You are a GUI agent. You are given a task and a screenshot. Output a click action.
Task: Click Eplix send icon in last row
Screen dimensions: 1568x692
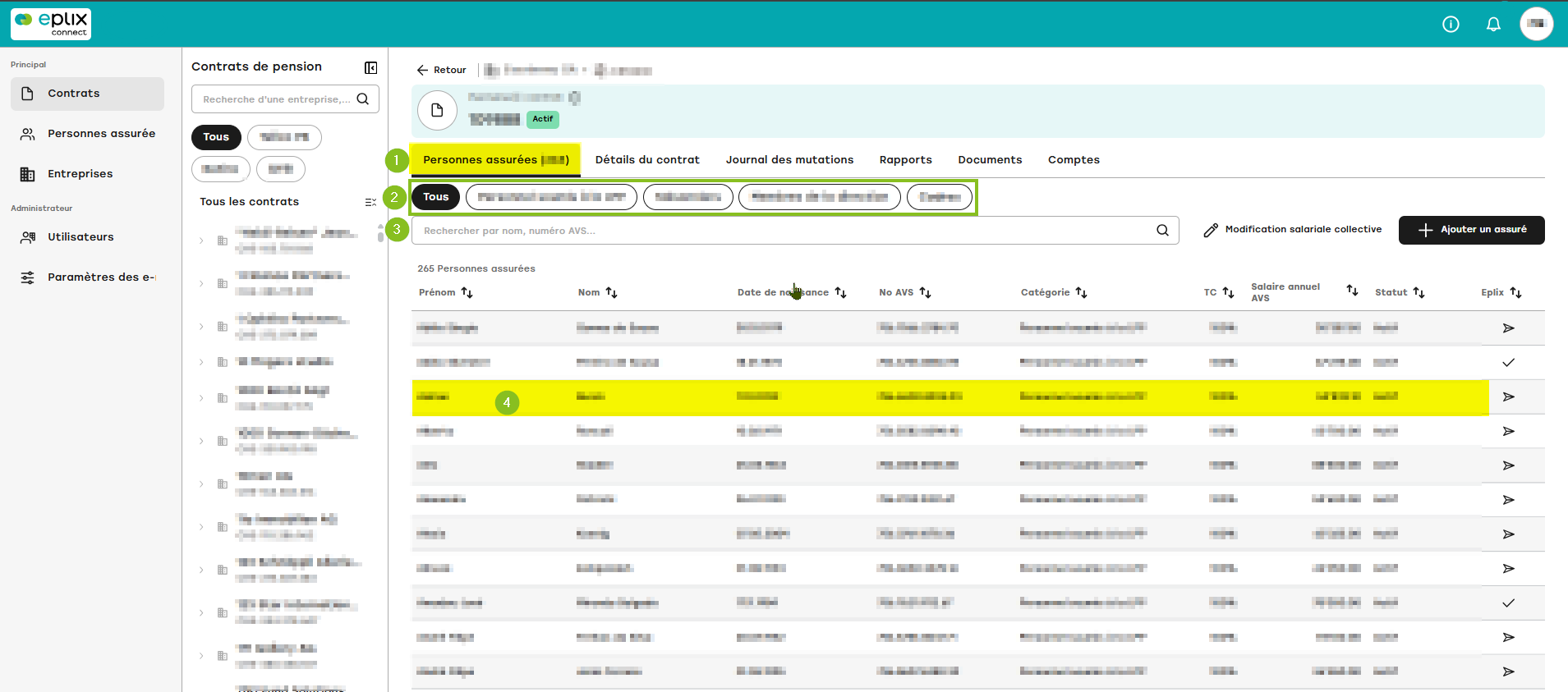pyautogui.click(x=1508, y=672)
